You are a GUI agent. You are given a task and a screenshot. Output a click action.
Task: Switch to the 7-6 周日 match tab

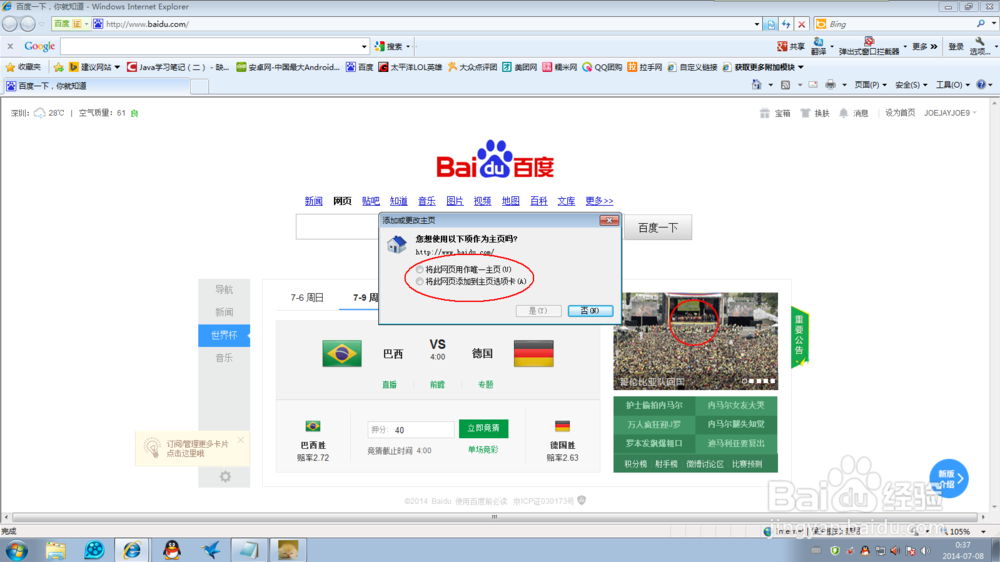tap(307, 298)
